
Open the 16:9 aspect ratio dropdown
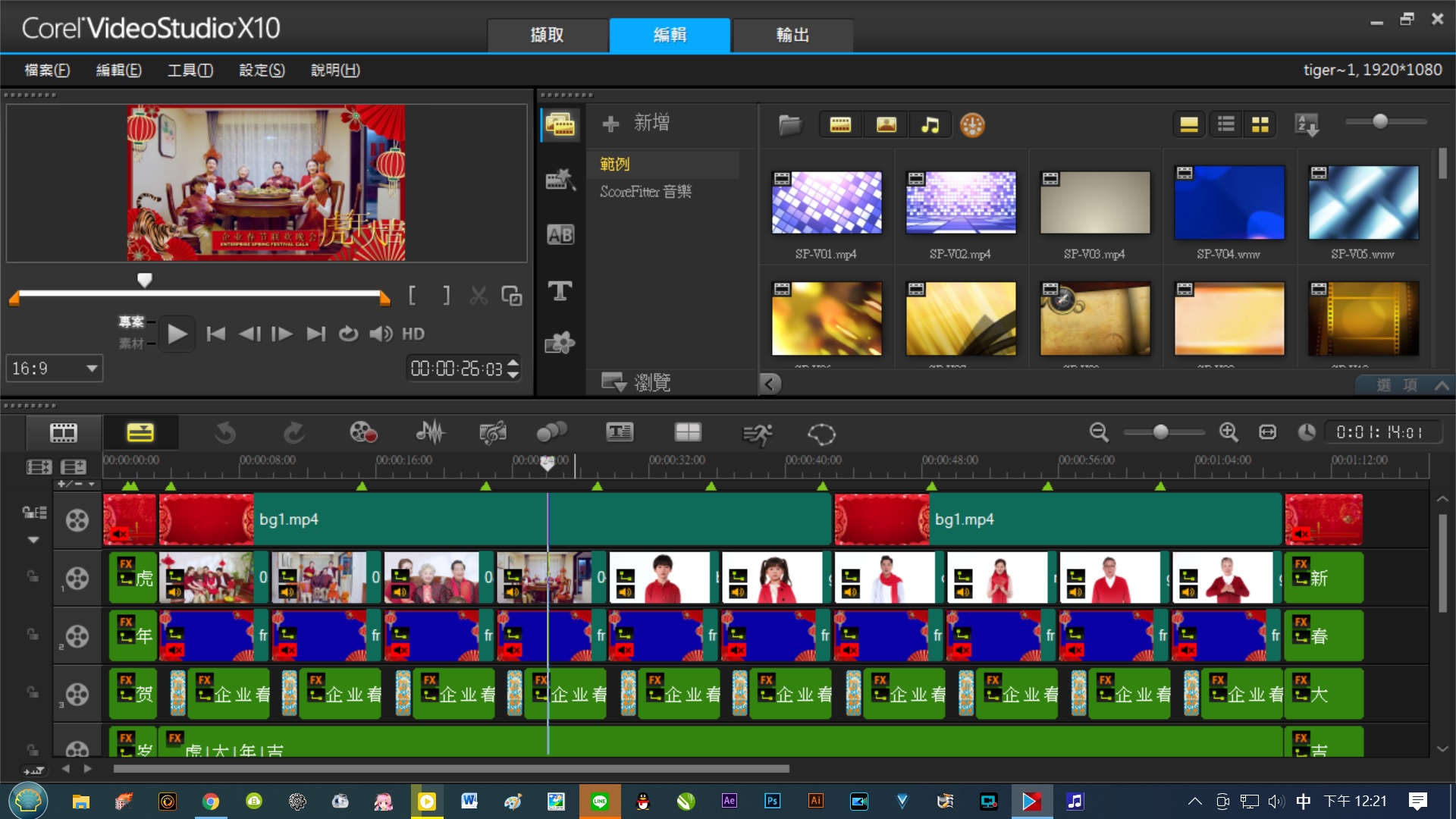[x=55, y=369]
